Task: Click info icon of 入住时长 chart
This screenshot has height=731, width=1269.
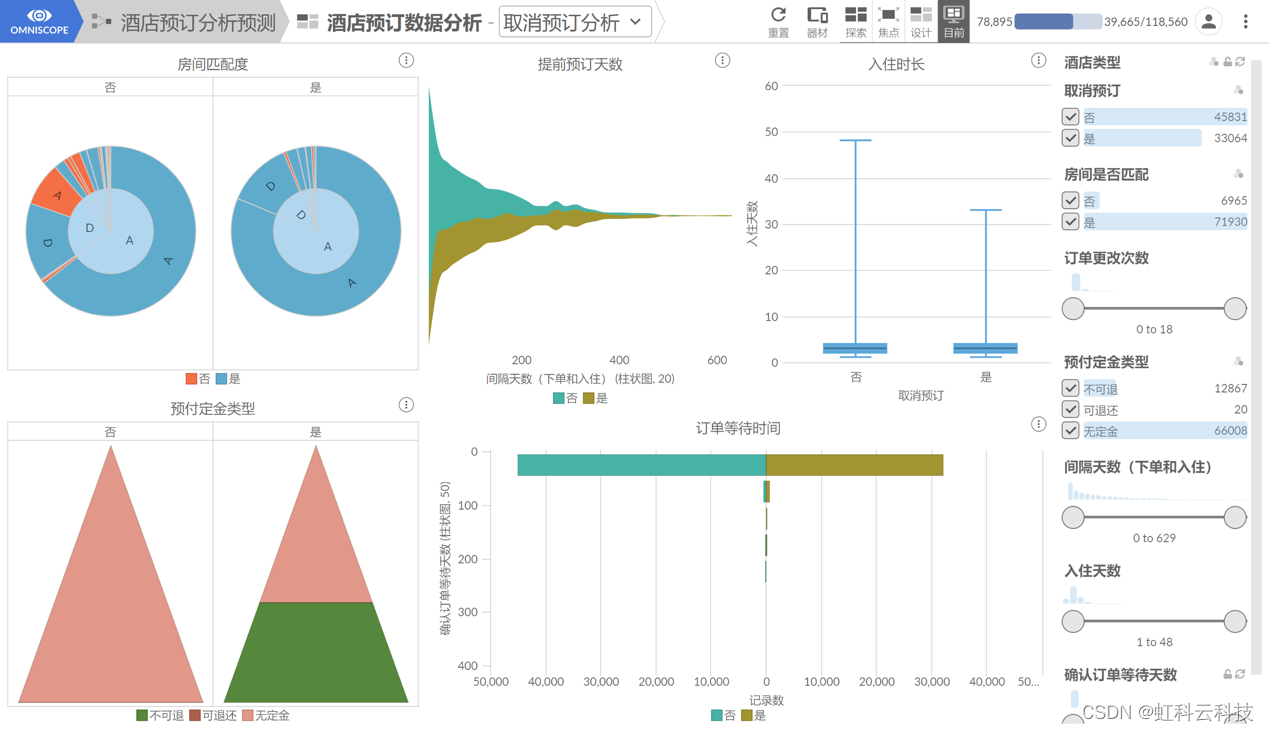Action: (1038, 60)
